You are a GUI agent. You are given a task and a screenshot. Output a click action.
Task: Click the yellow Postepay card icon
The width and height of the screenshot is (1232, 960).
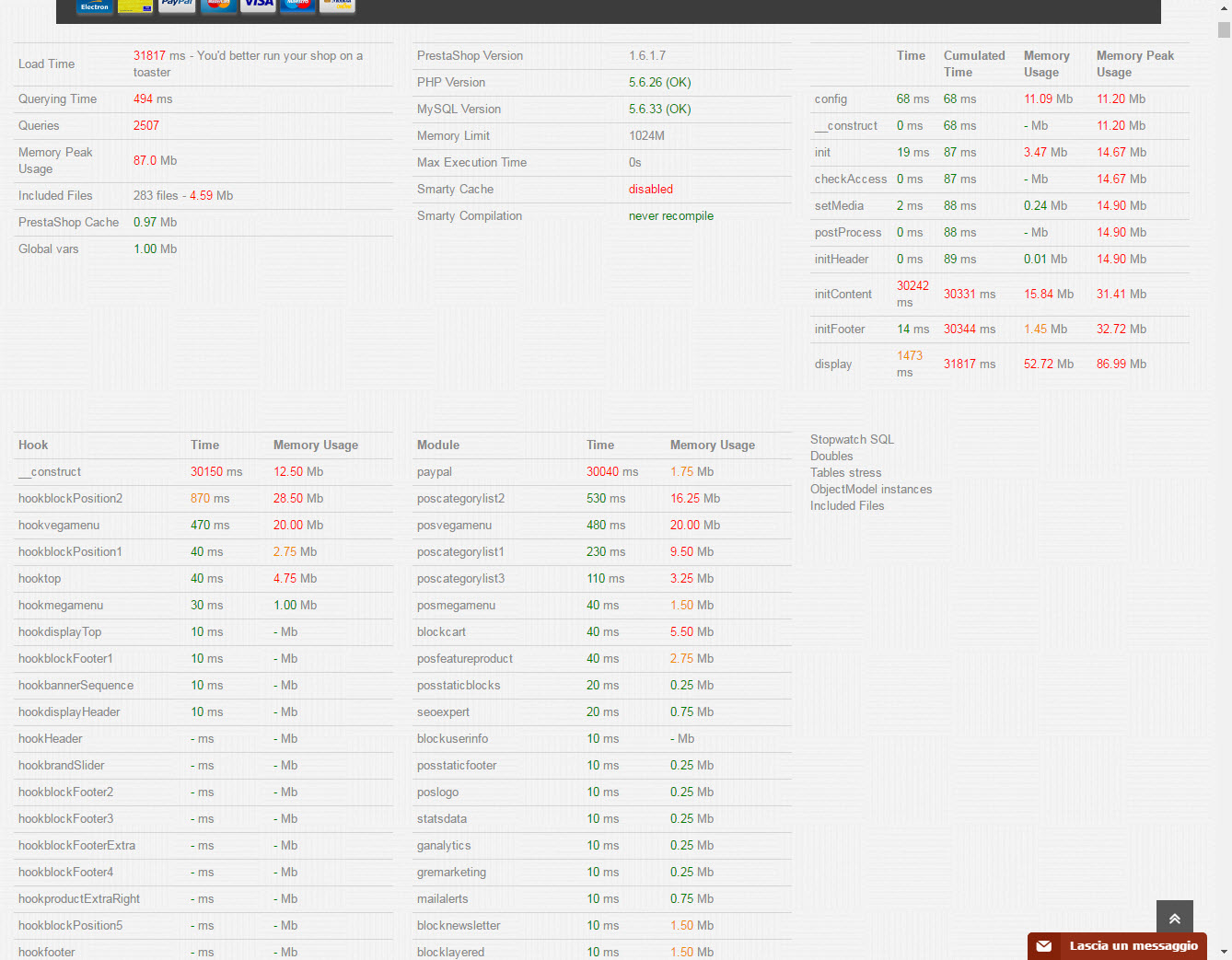click(x=135, y=6)
